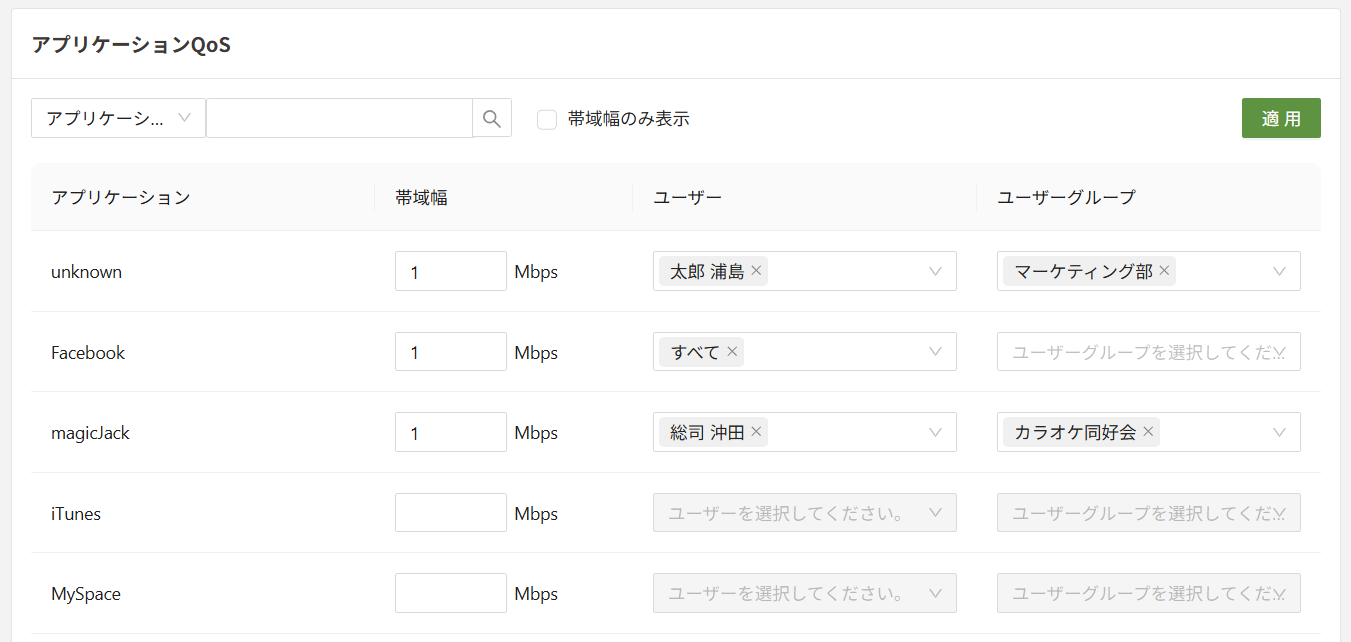This screenshot has width=1351, height=642.
Task: Open the user dropdown in magicJack row
Action: (x=935, y=432)
